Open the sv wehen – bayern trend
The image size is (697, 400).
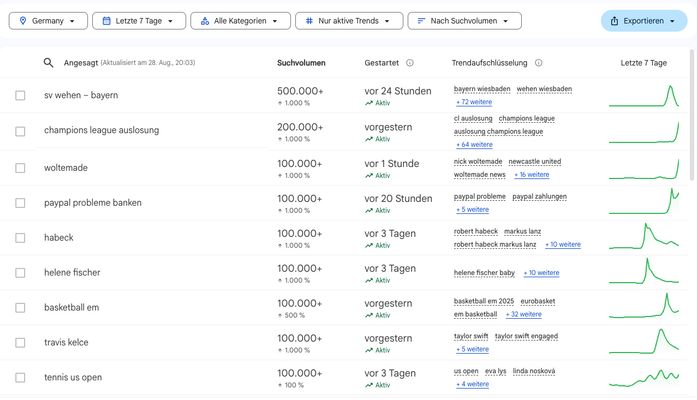click(81, 95)
